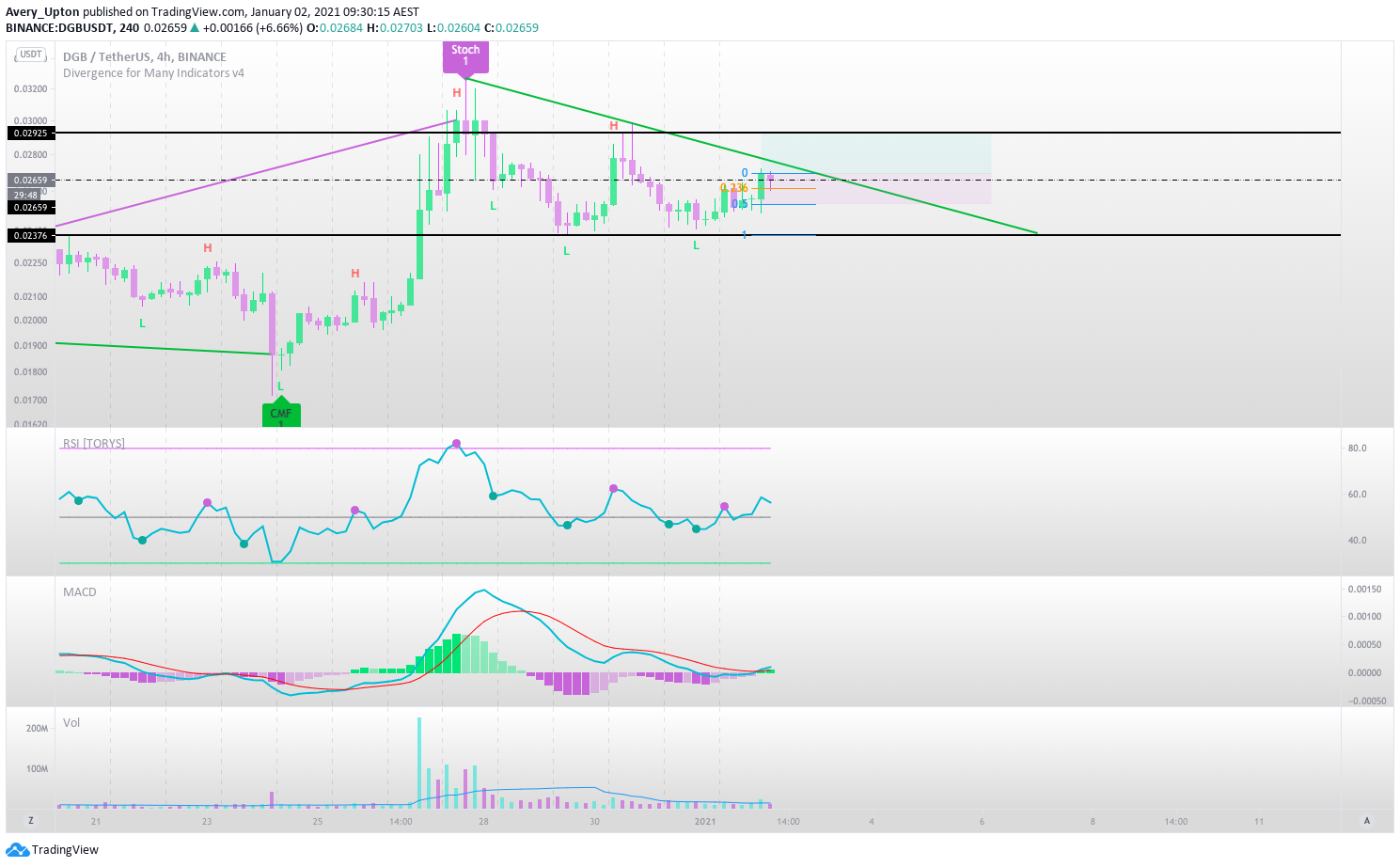Click the purple dot at the RSI peak
The width and height of the screenshot is (1400, 867).
coord(456,443)
